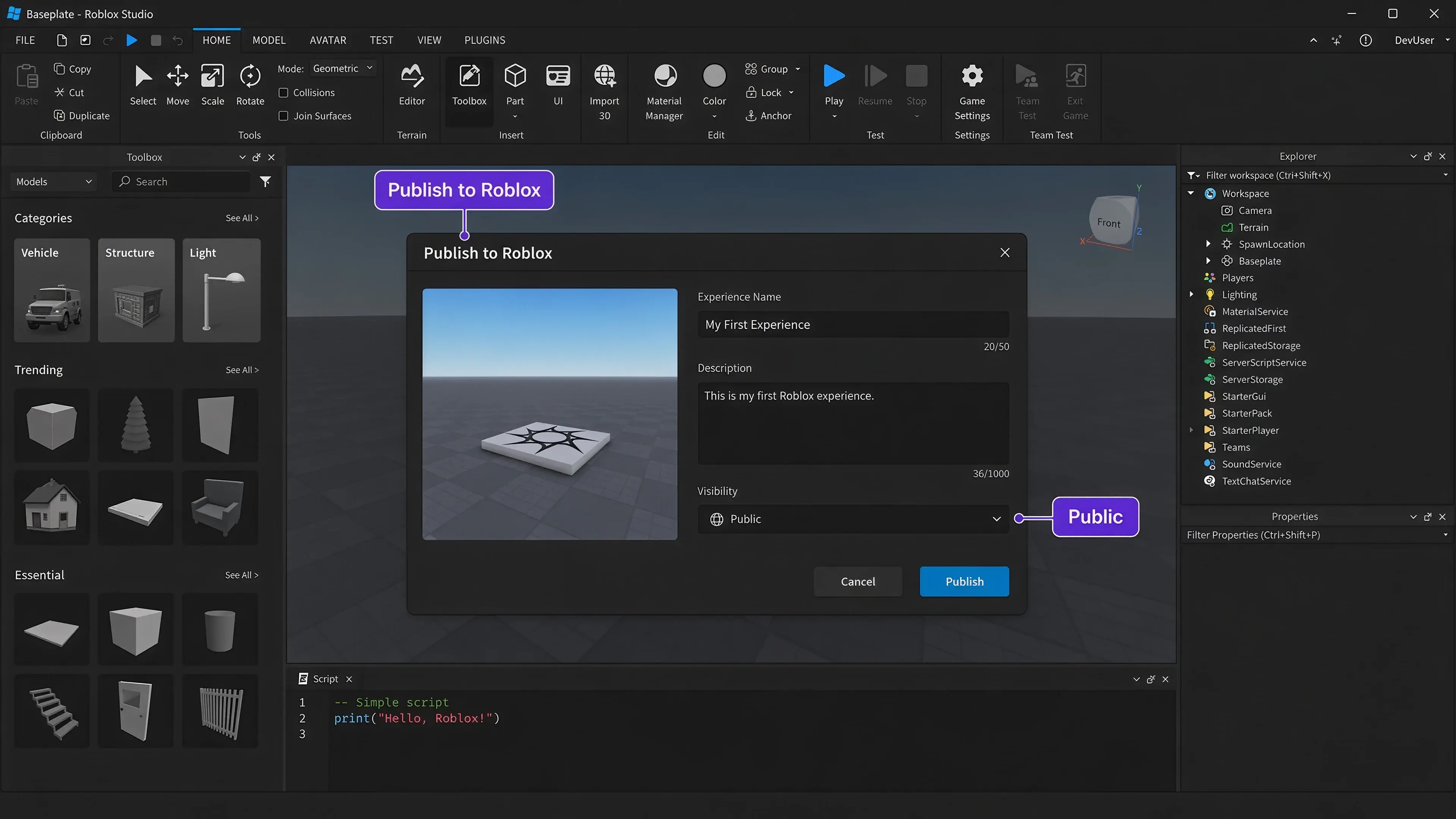This screenshot has height=819, width=1456.
Task: Select the house model in Trending
Action: [x=52, y=507]
